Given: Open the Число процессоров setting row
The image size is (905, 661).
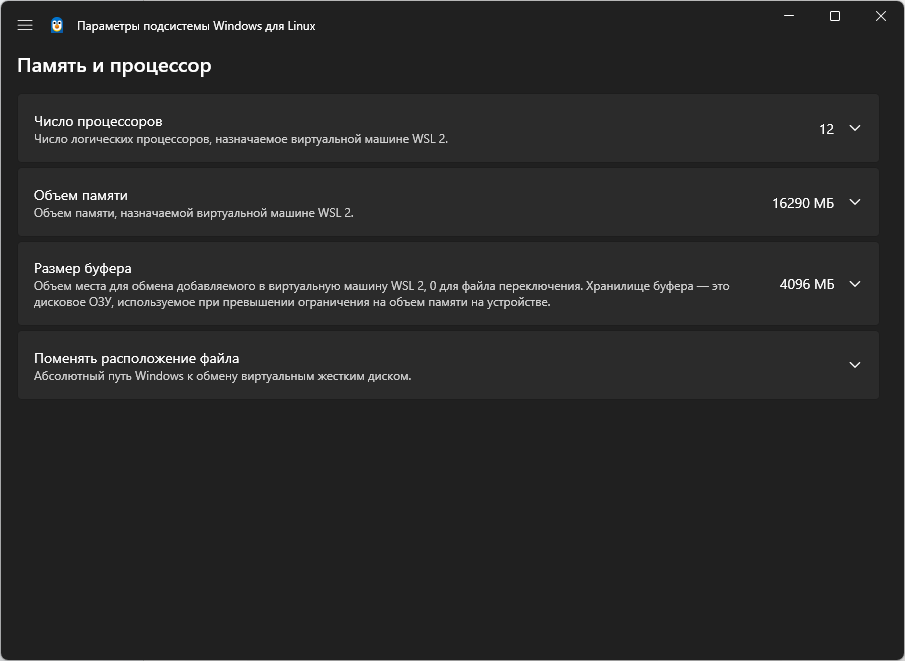Looking at the screenshot, I should click(448, 128).
